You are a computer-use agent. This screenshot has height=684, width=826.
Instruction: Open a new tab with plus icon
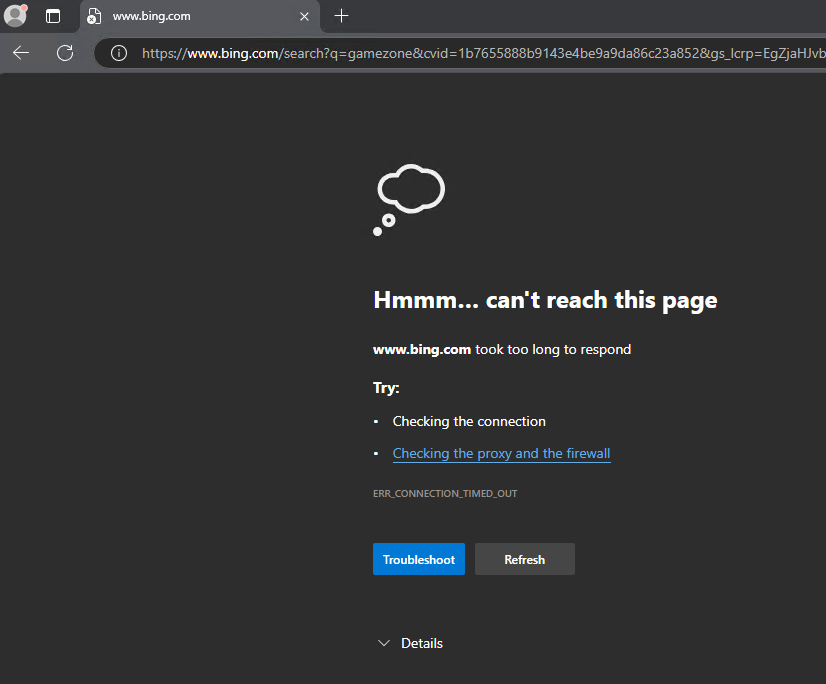click(341, 16)
